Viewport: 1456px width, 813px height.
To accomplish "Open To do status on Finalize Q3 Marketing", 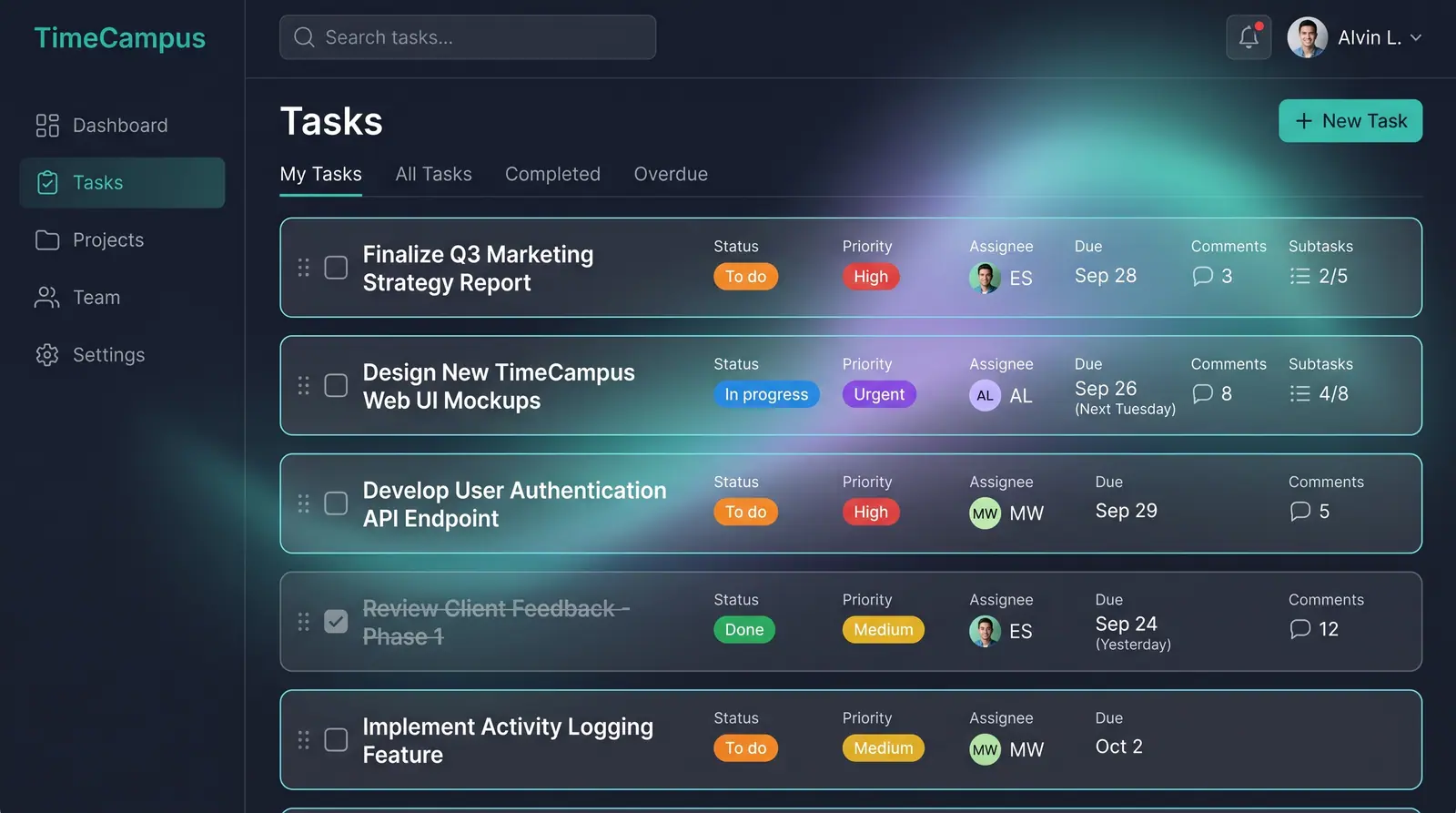I will pyautogui.click(x=745, y=277).
